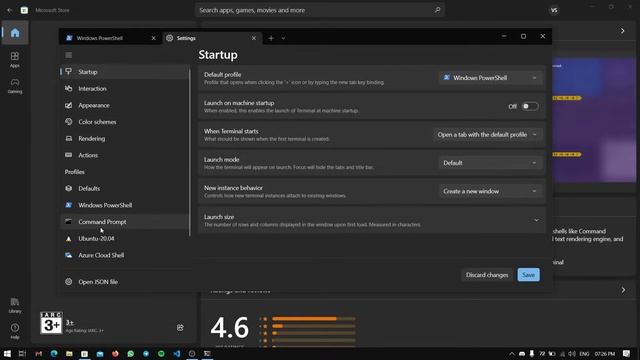Viewport: 640px width, 360px height.
Task: Click Discard changes
Action: [487, 275]
